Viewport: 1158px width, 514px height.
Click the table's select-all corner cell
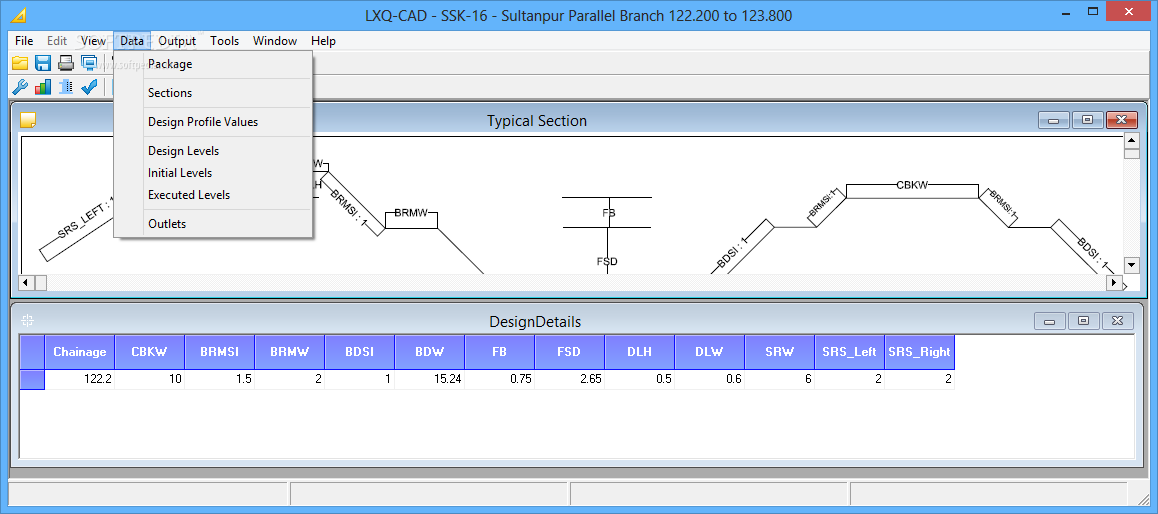click(x=32, y=352)
